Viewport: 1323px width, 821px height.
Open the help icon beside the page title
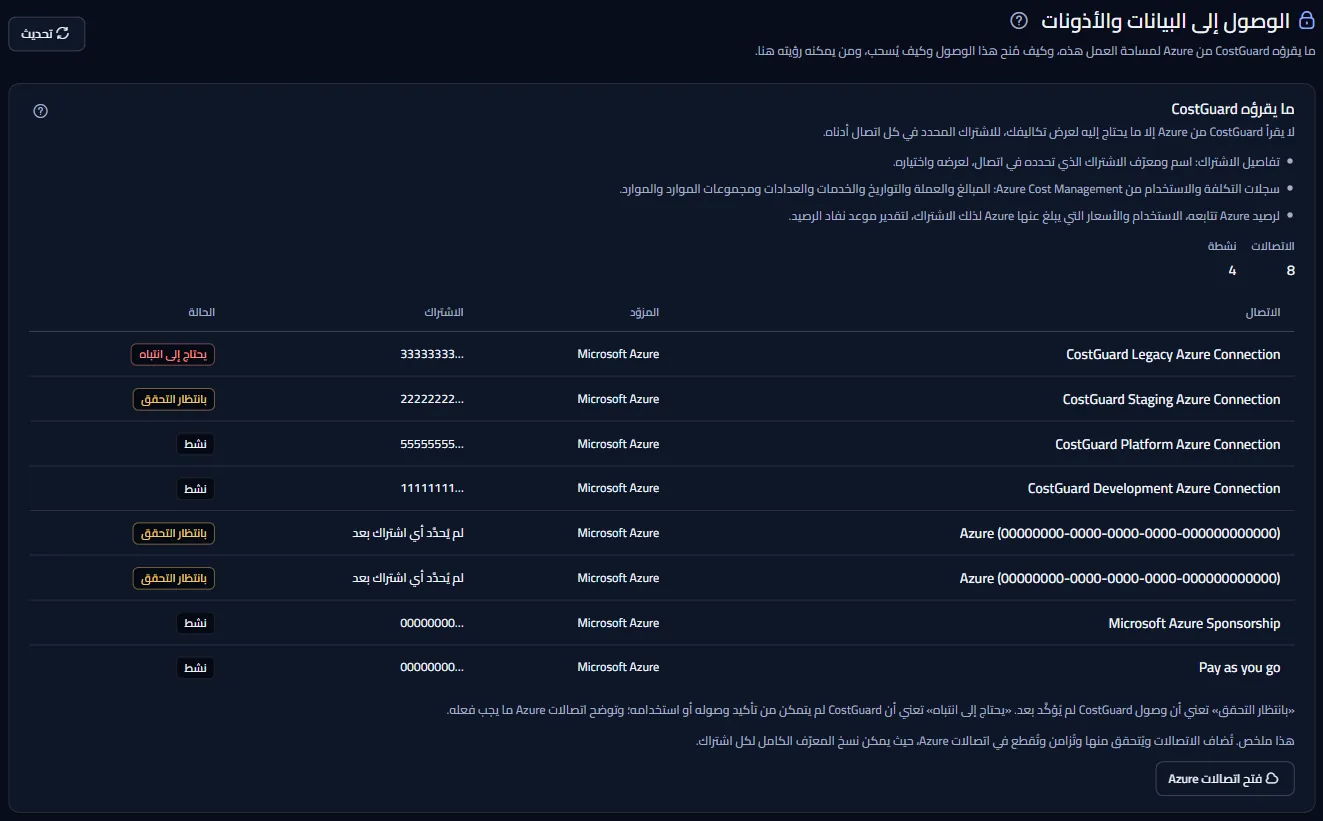click(x=1019, y=21)
